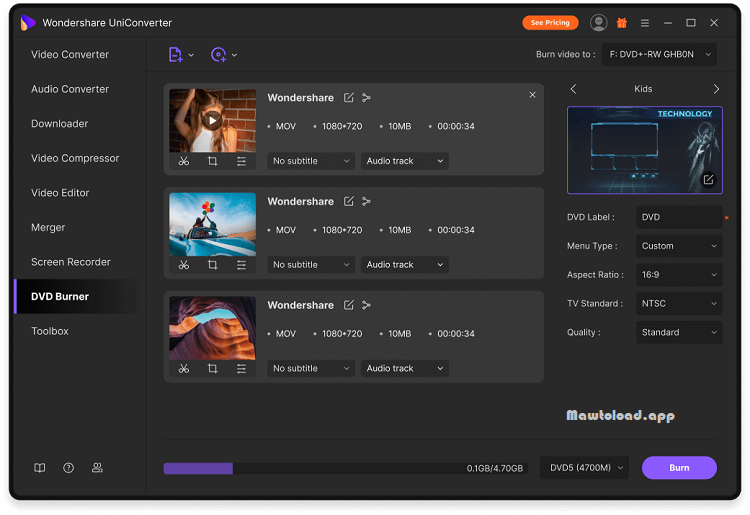The image size is (750, 515).
Task: Go to next DVD template
Action: [716, 89]
